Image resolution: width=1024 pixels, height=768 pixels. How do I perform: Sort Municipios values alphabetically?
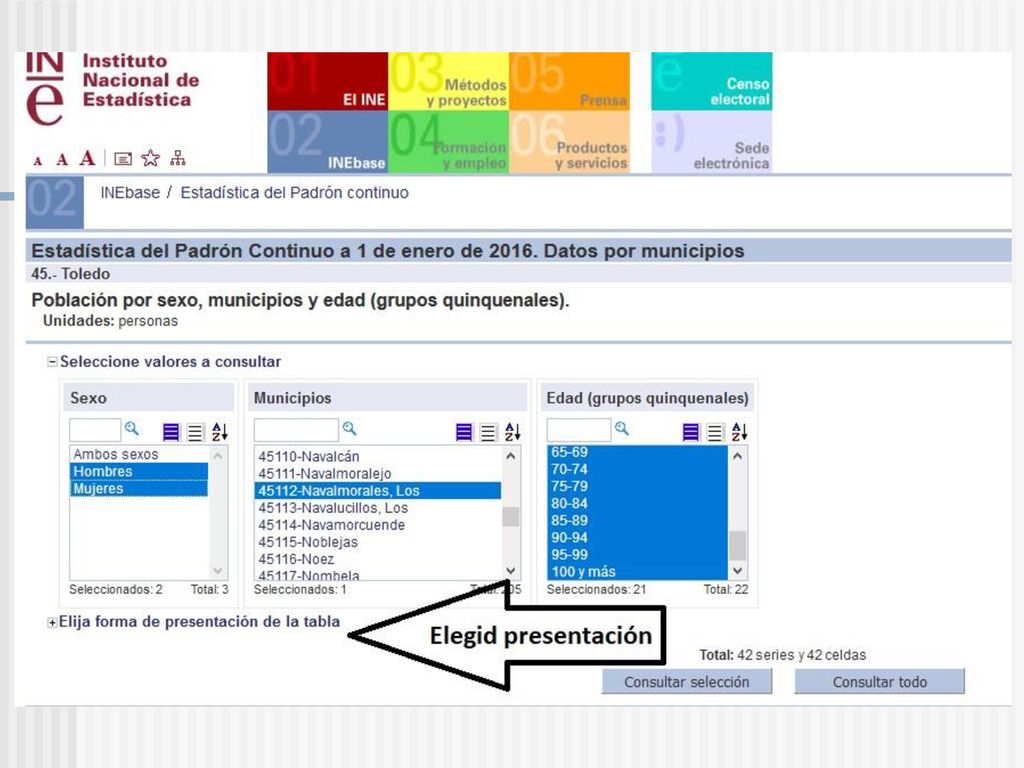(x=513, y=432)
